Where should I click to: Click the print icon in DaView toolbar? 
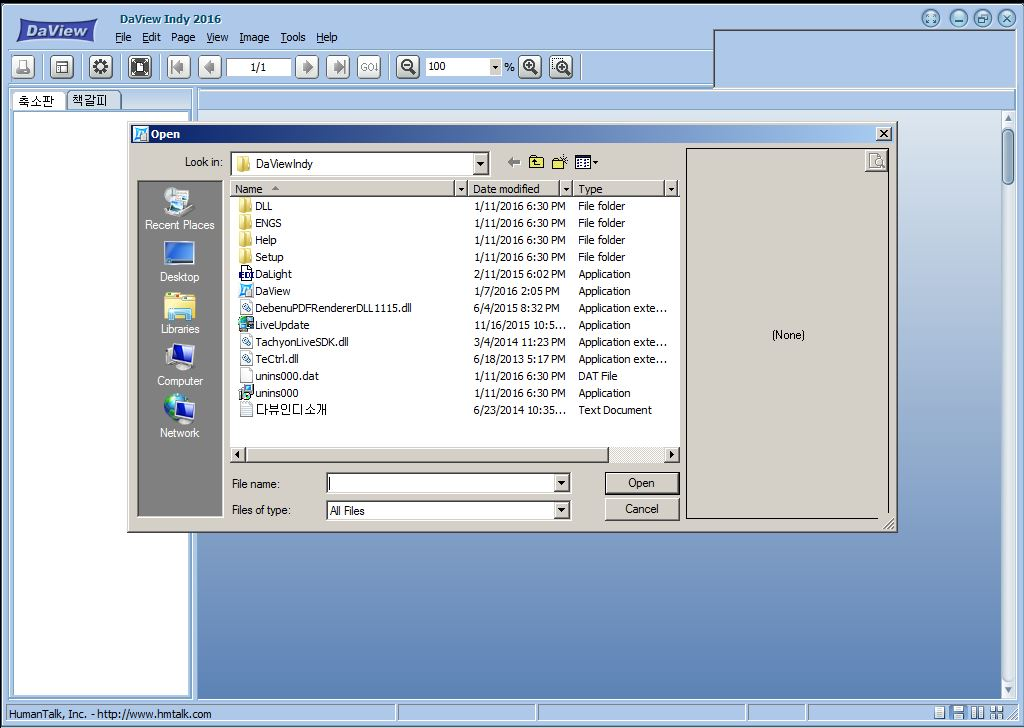click(x=24, y=67)
